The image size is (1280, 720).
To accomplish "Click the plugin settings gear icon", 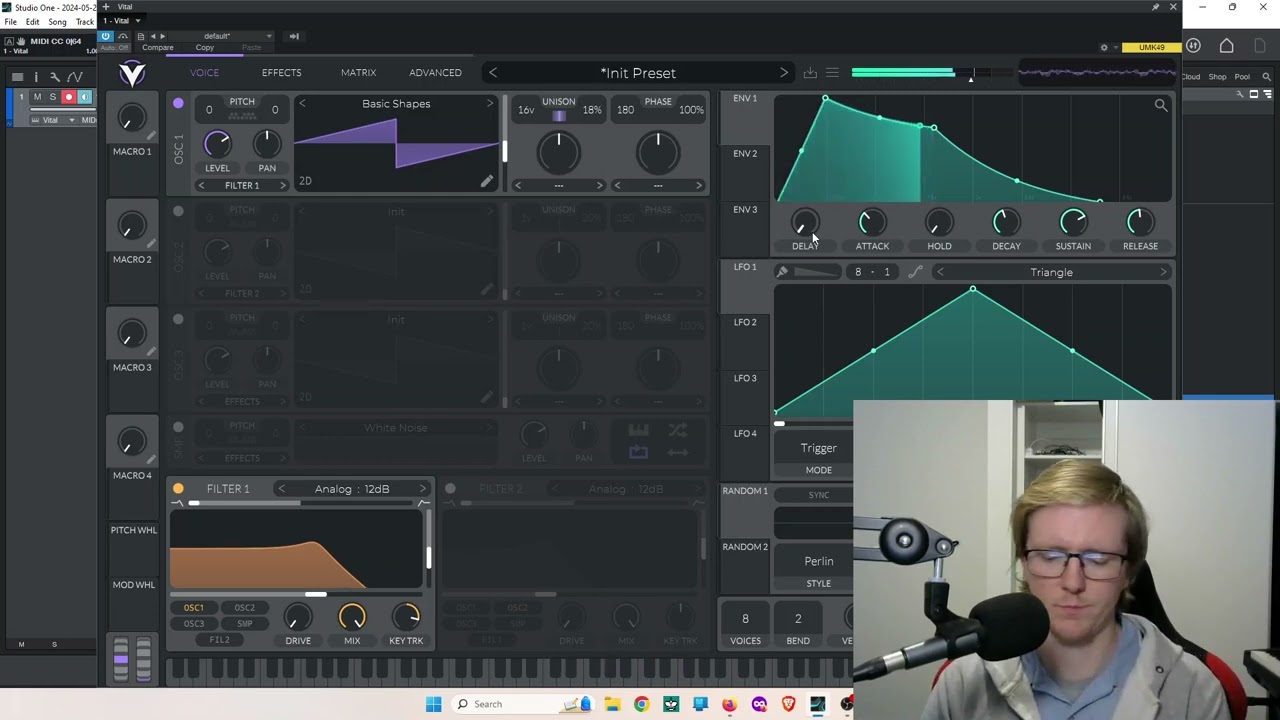I will pyautogui.click(x=1104, y=47).
